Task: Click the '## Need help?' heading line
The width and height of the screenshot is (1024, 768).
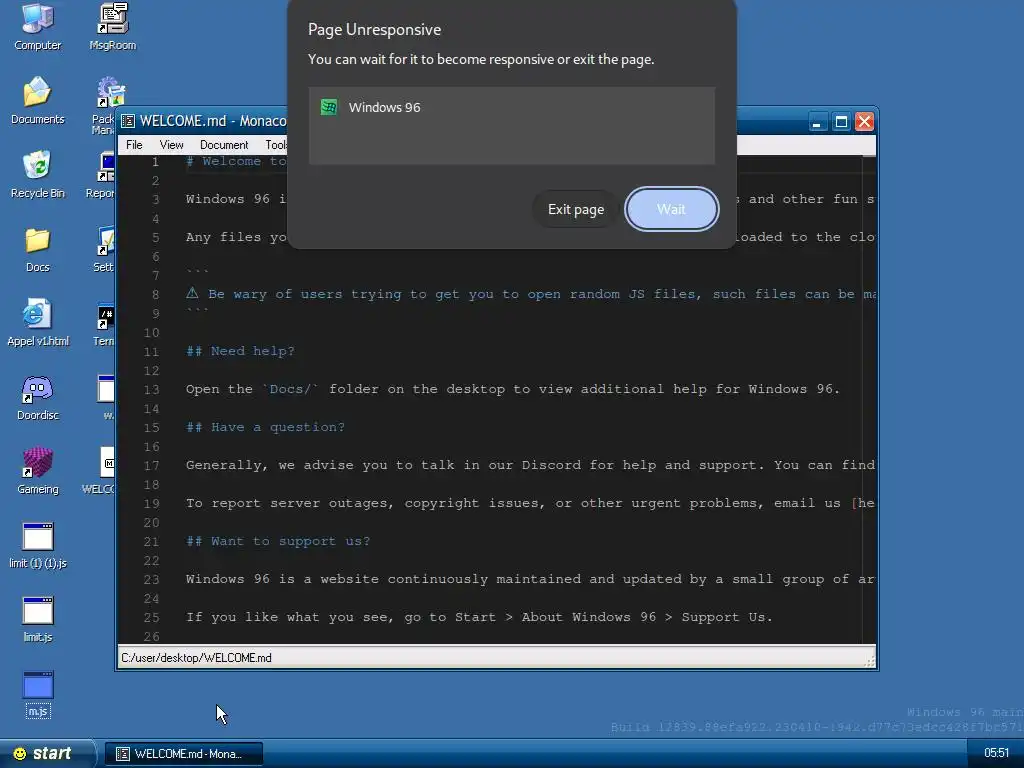Action: point(240,351)
